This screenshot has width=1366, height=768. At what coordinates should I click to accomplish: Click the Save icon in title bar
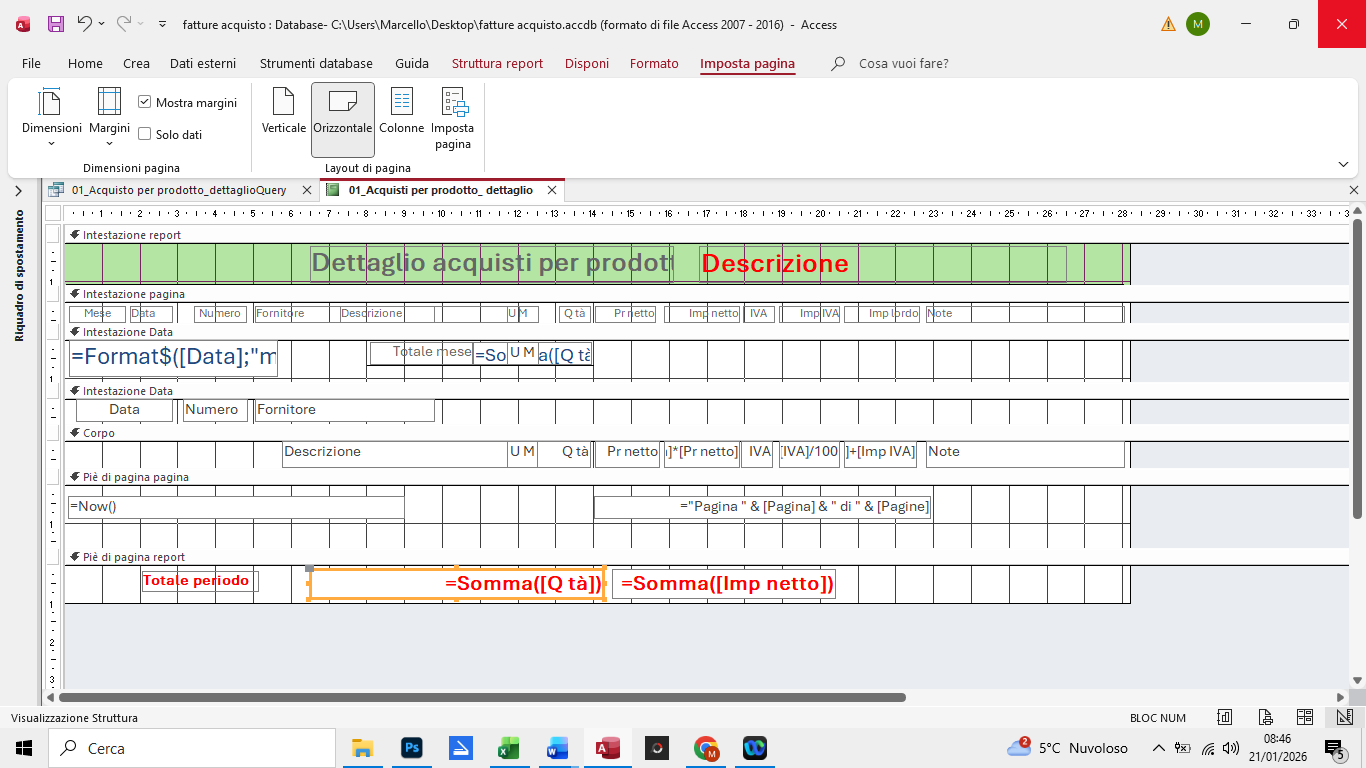click(x=56, y=24)
